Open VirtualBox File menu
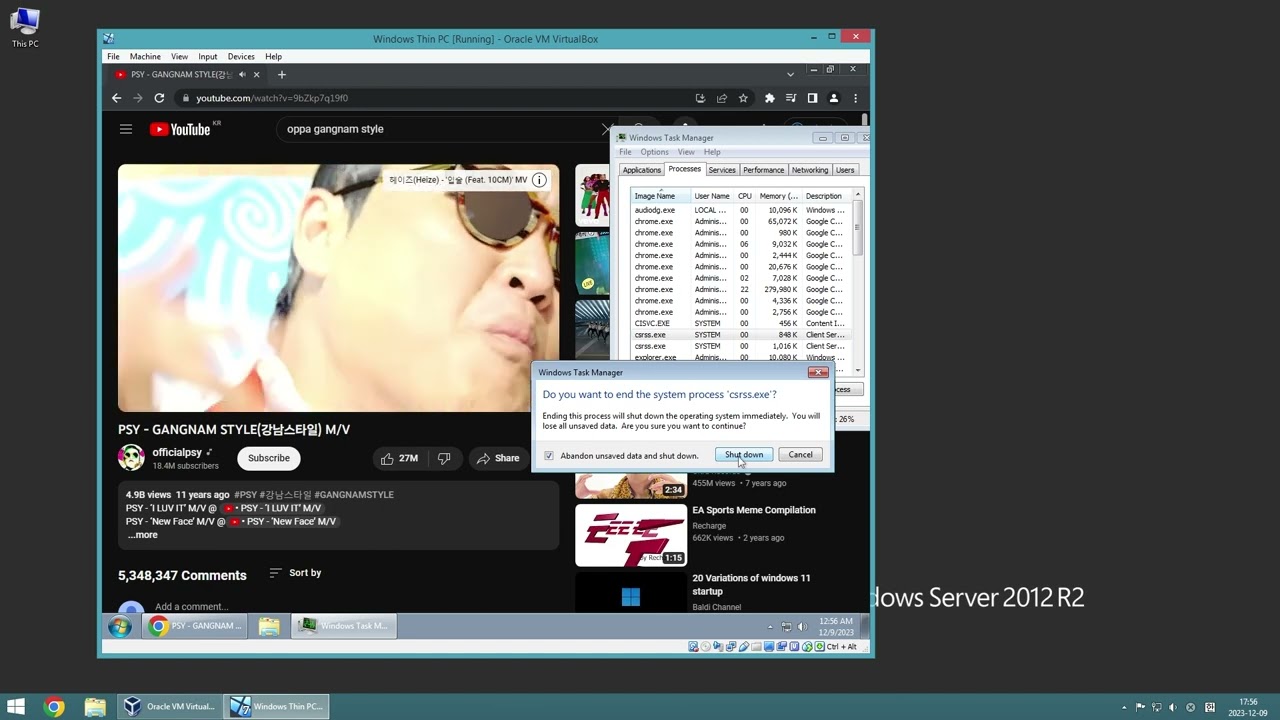 click(113, 57)
